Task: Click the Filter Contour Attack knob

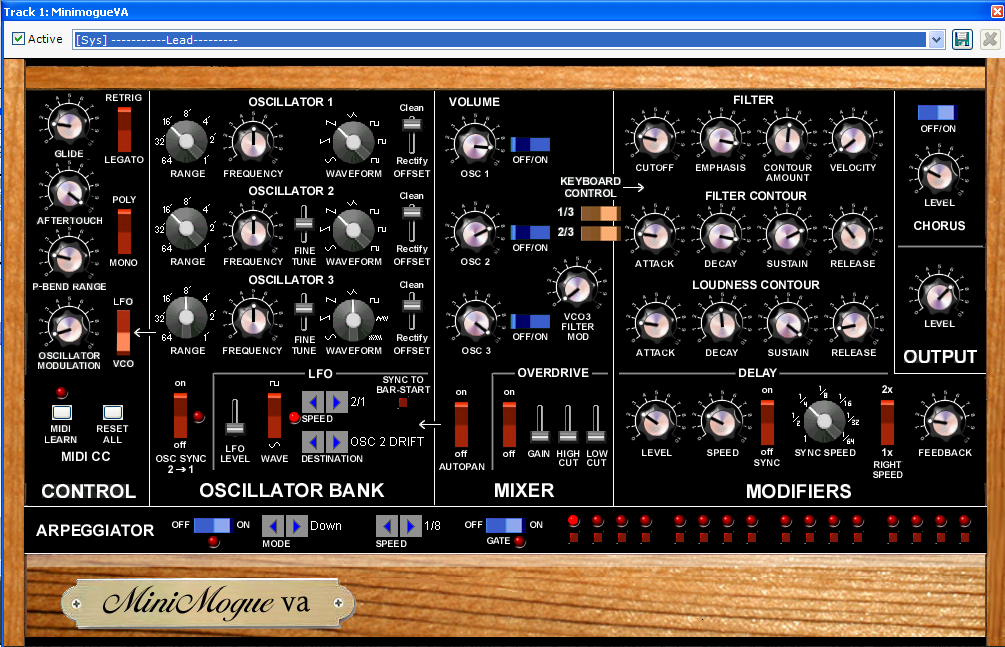Action: pyautogui.click(x=654, y=234)
